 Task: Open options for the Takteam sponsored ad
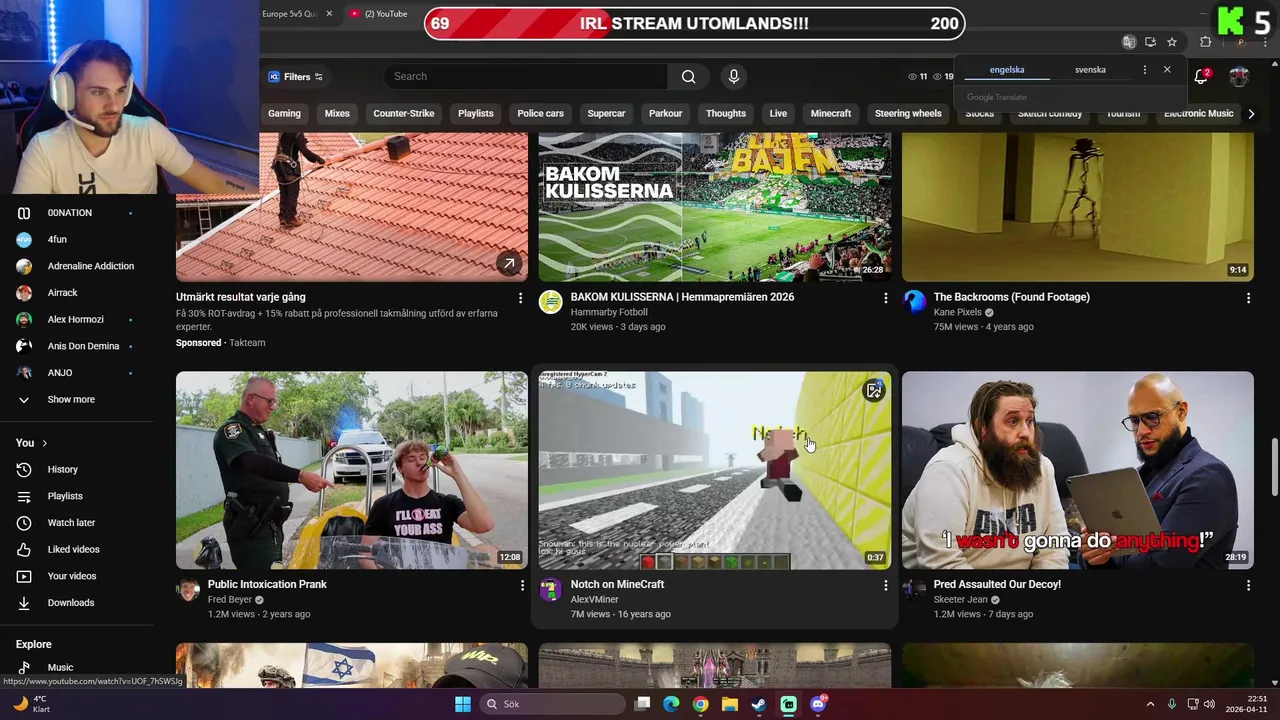(x=520, y=298)
